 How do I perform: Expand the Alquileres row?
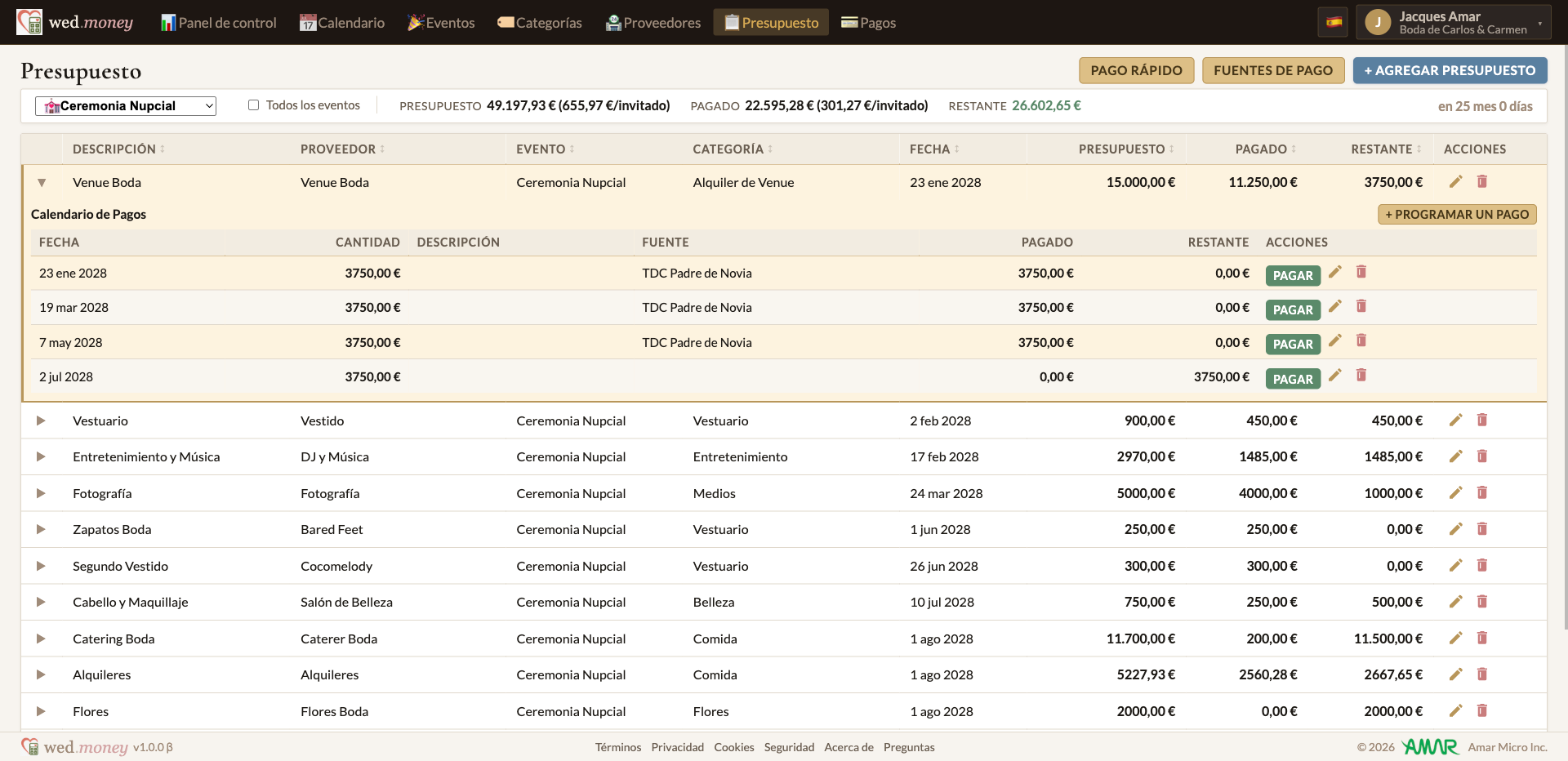pos(41,674)
